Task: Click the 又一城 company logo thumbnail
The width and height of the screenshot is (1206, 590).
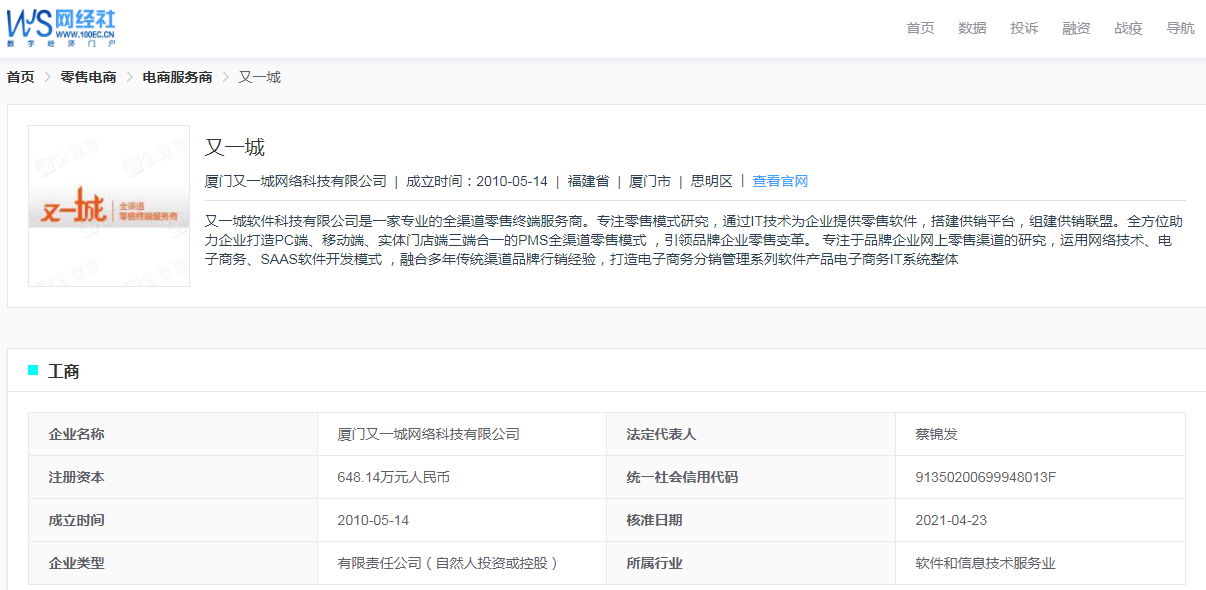Action: (109, 206)
